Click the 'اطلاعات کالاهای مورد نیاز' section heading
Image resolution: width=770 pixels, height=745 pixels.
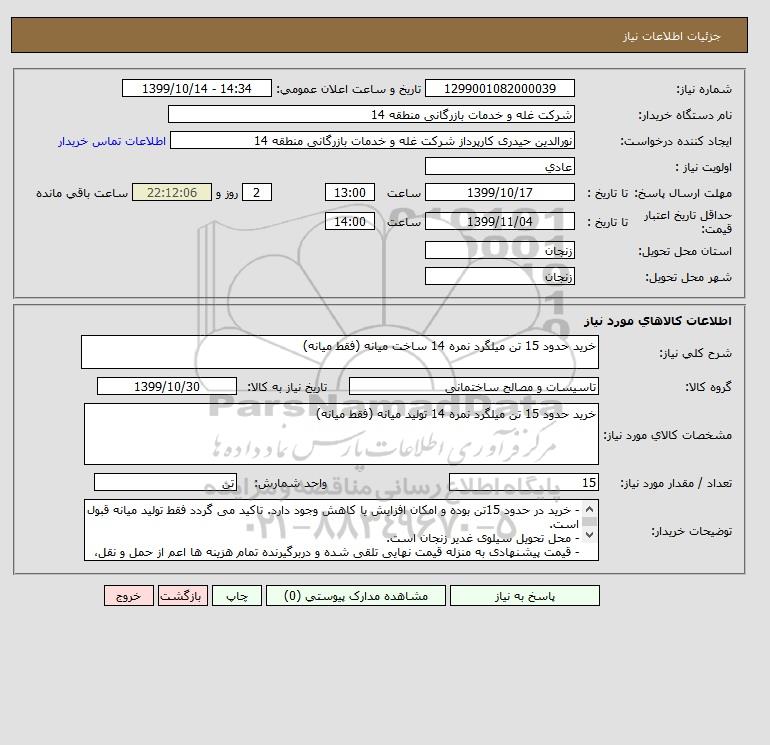point(658,321)
